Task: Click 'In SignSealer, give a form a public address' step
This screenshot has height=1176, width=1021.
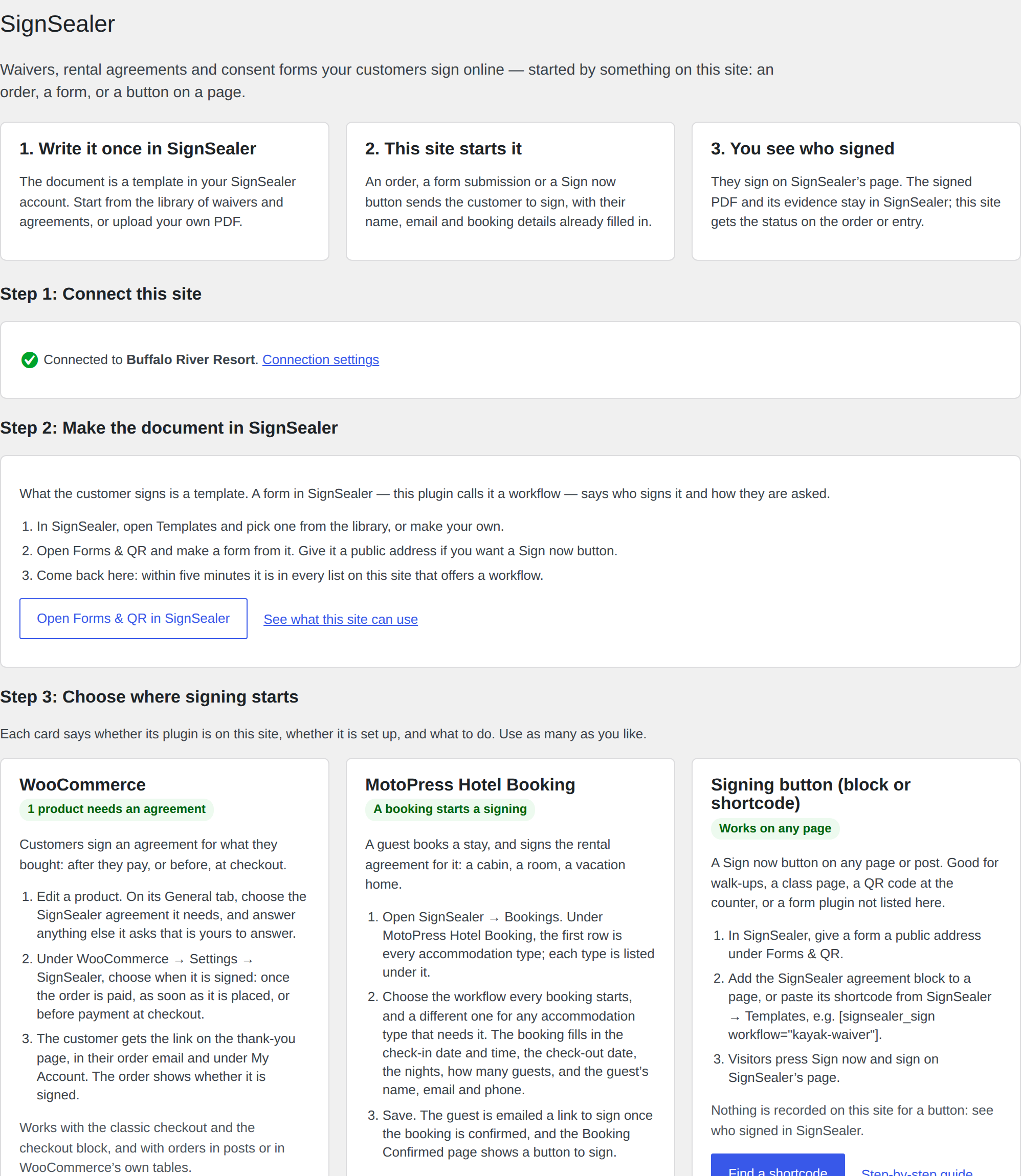Action: (854, 944)
